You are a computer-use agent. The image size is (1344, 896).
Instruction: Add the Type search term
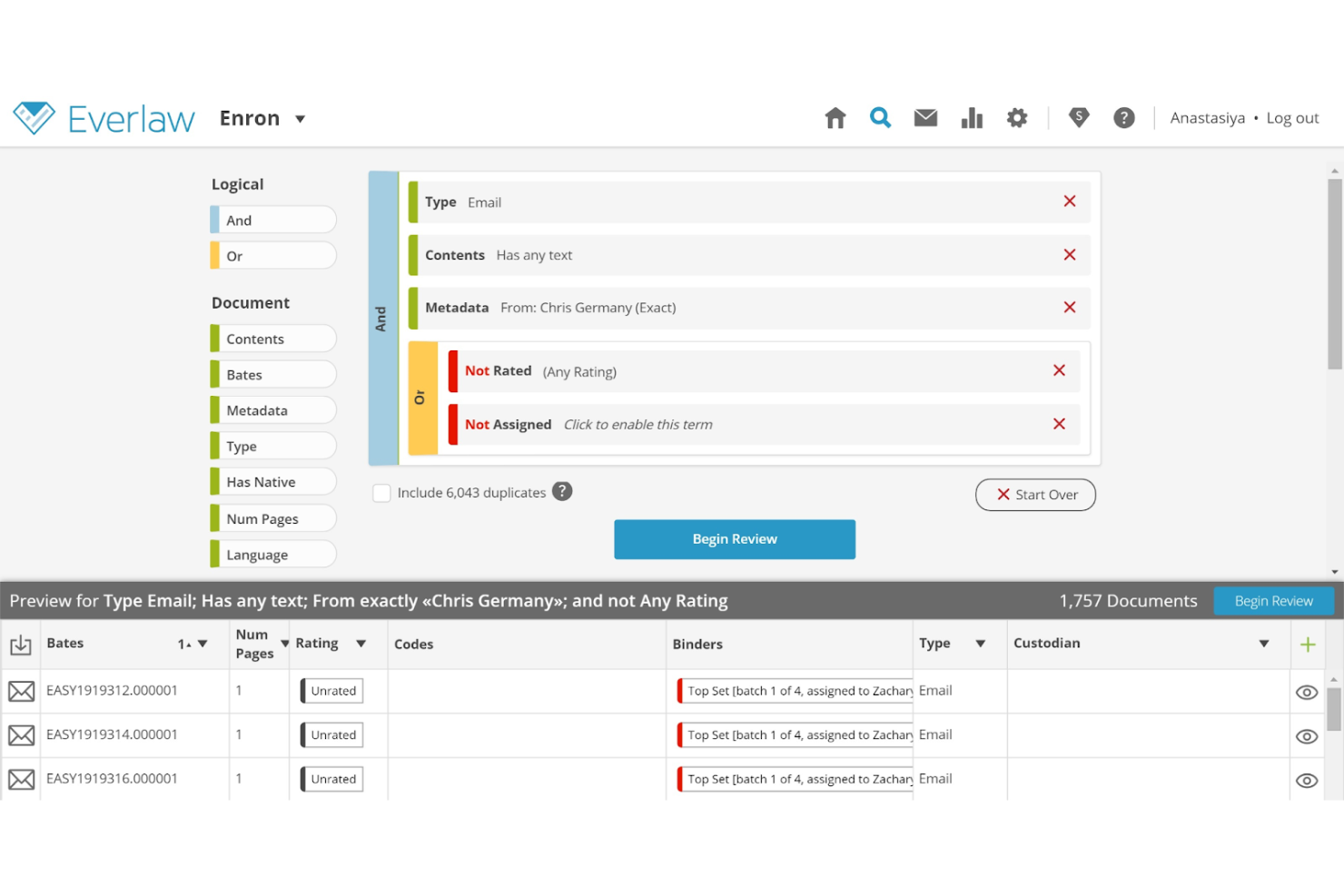(273, 446)
